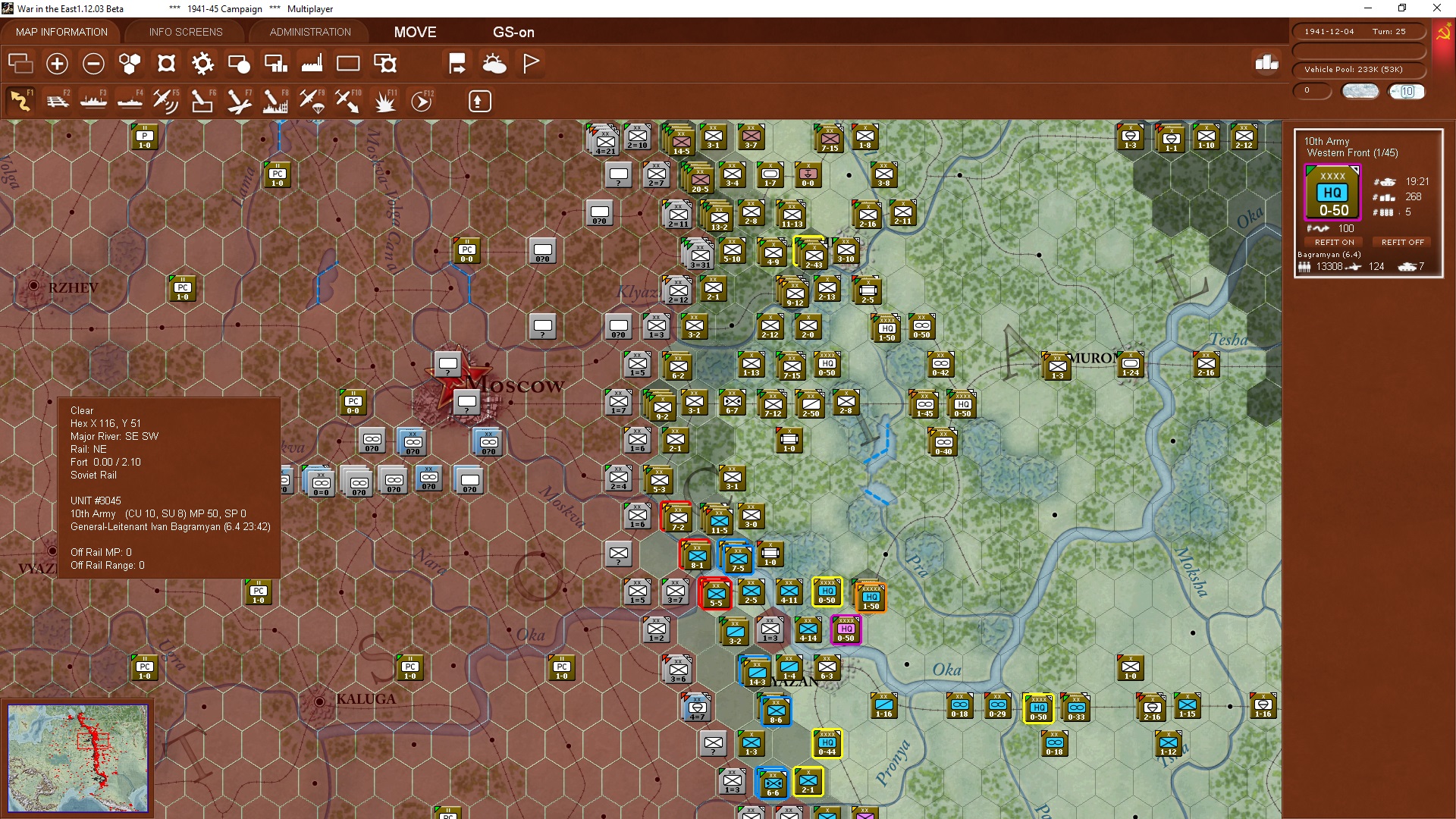Click the flag with arrow icon
Image resolution: width=1456 pixels, height=819 pixels.
click(457, 64)
